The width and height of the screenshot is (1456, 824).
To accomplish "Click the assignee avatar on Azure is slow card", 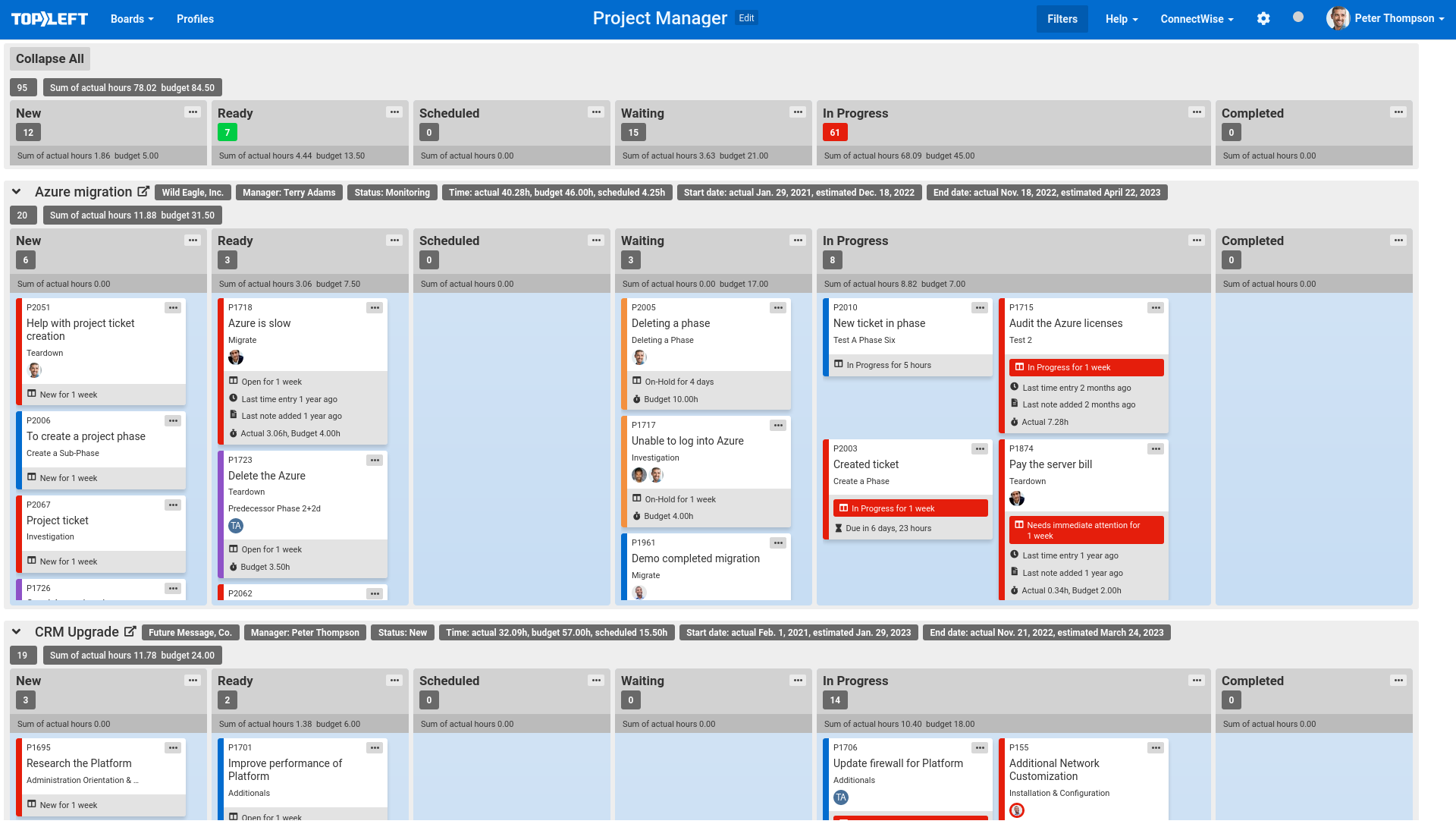I will 236,357.
